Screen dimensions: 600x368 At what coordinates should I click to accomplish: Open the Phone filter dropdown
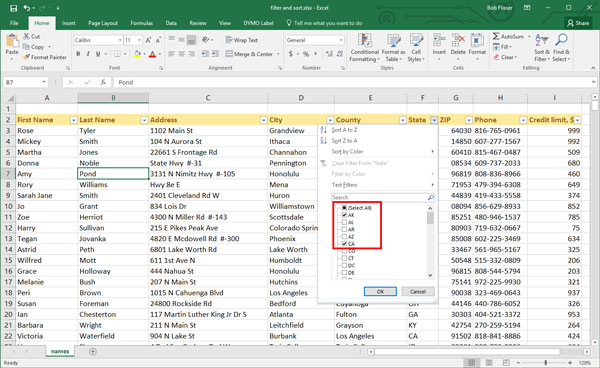(x=523, y=120)
